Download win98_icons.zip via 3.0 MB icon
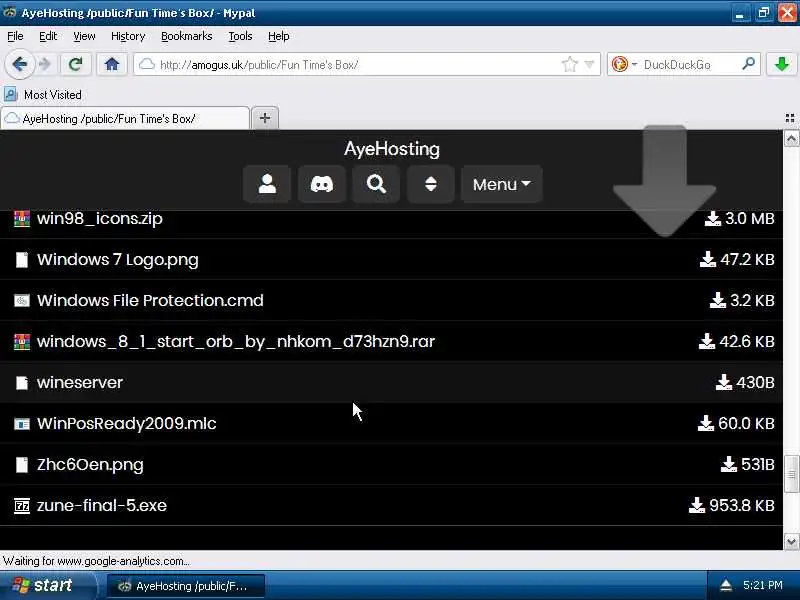This screenshot has height=600, width=800. tap(712, 218)
